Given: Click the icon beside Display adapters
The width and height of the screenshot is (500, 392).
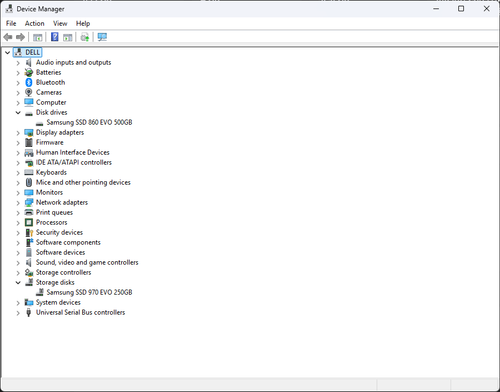Looking at the screenshot, I should pyautogui.click(x=29, y=133).
